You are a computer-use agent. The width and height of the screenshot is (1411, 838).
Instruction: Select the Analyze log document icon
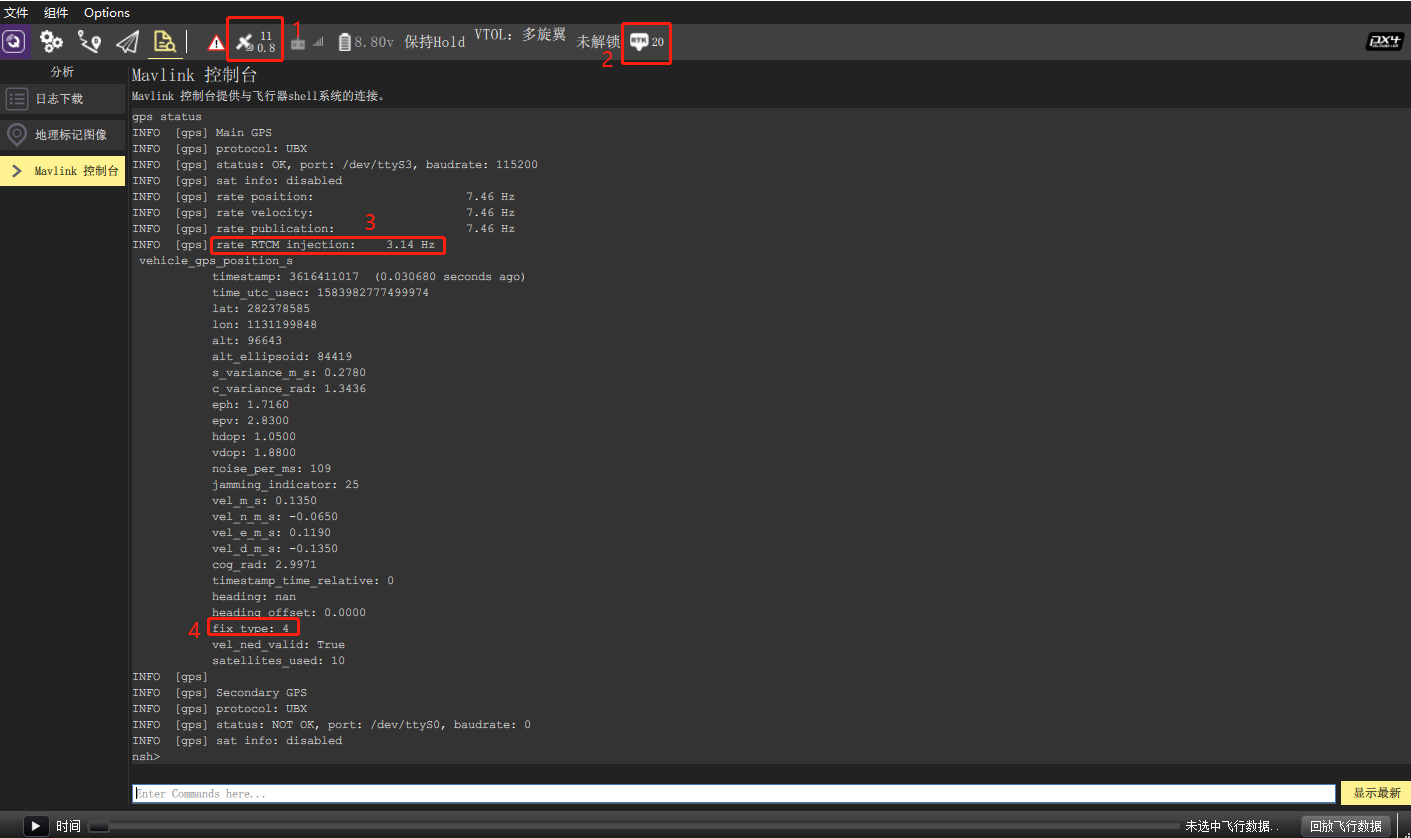(x=164, y=42)
